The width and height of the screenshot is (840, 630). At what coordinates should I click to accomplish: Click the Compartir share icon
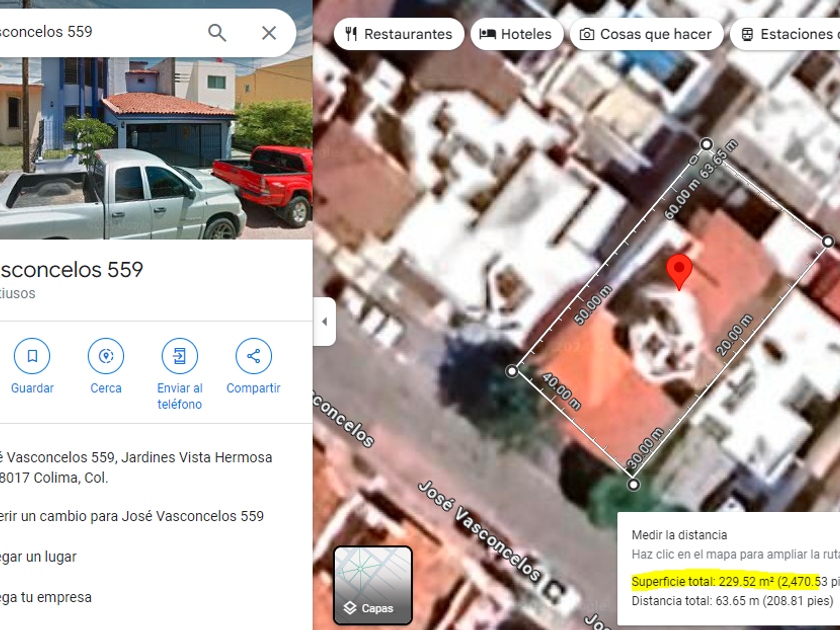253,356
